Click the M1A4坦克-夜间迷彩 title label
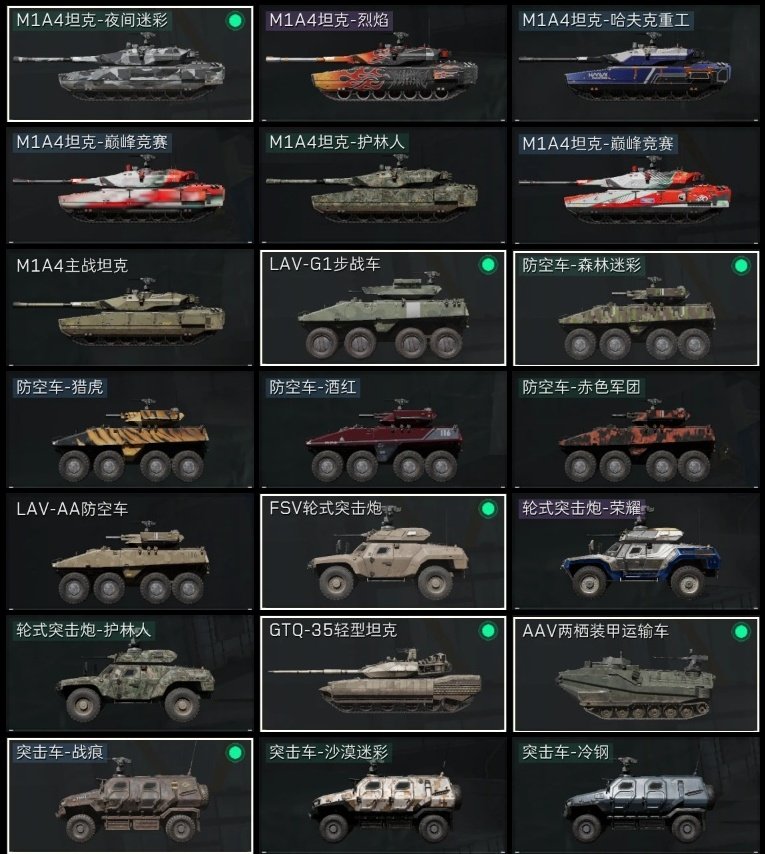 click(x=92, y=21)
